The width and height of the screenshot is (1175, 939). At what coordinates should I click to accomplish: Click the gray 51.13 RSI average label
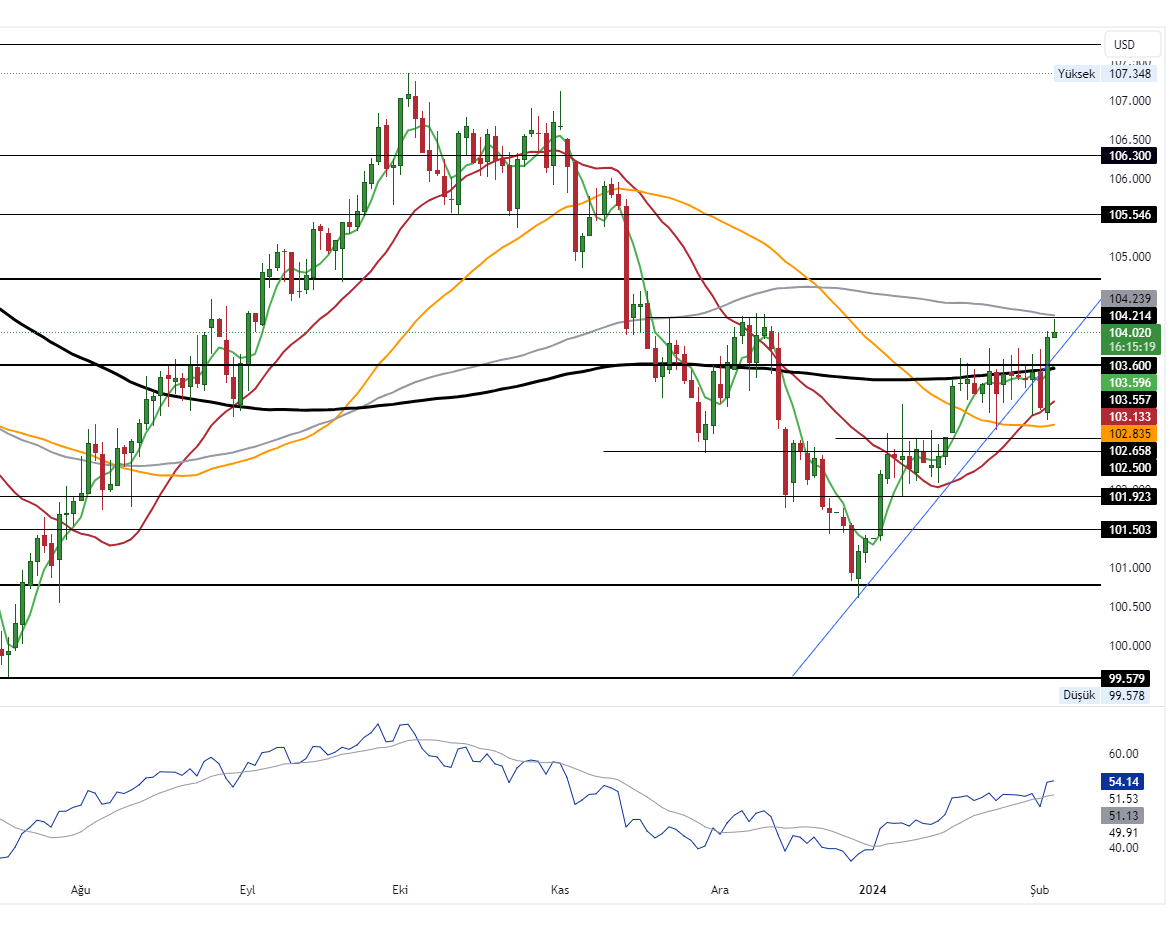coord(1126,816)
